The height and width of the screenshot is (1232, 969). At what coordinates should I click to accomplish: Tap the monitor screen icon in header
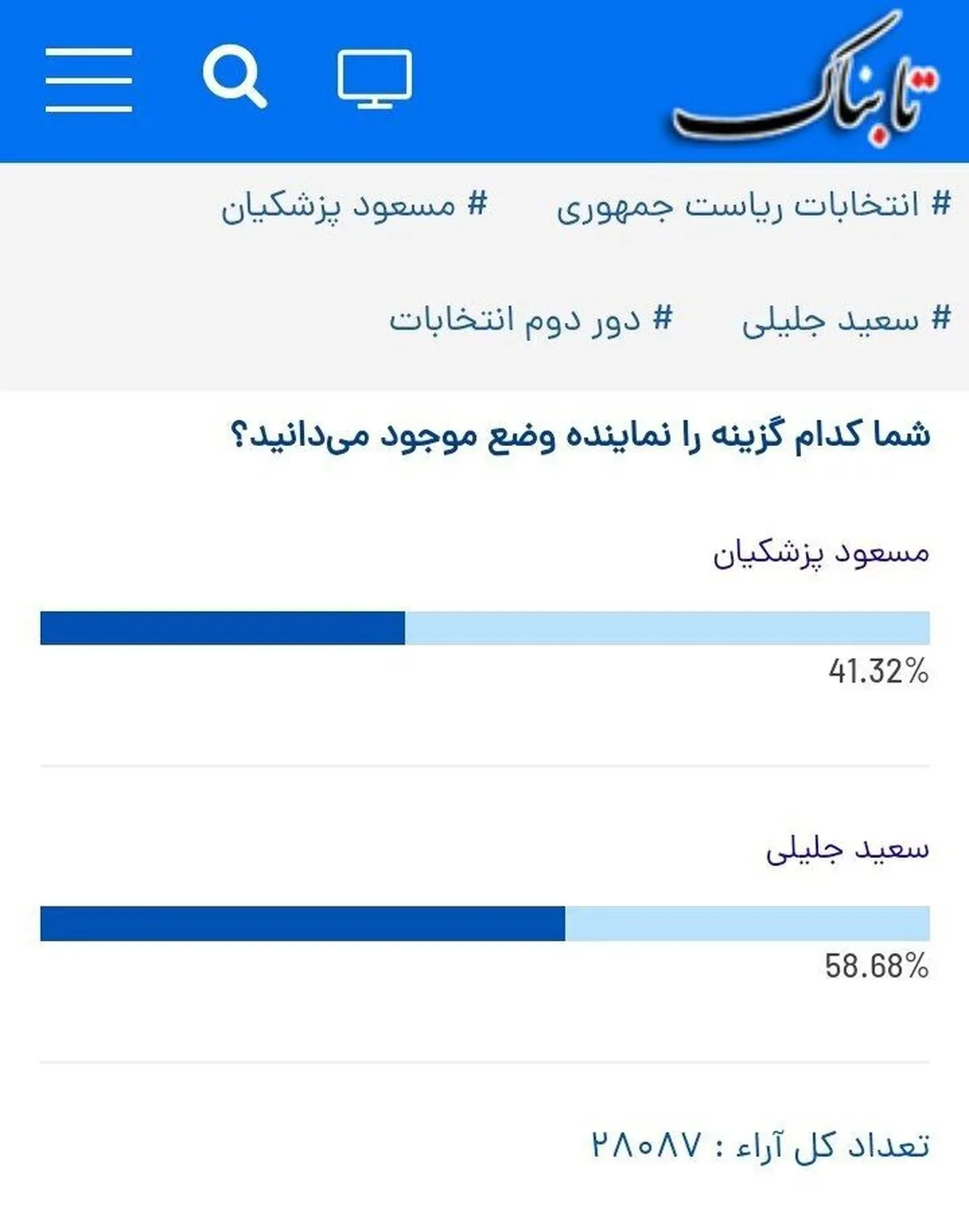tap(375, 78)
